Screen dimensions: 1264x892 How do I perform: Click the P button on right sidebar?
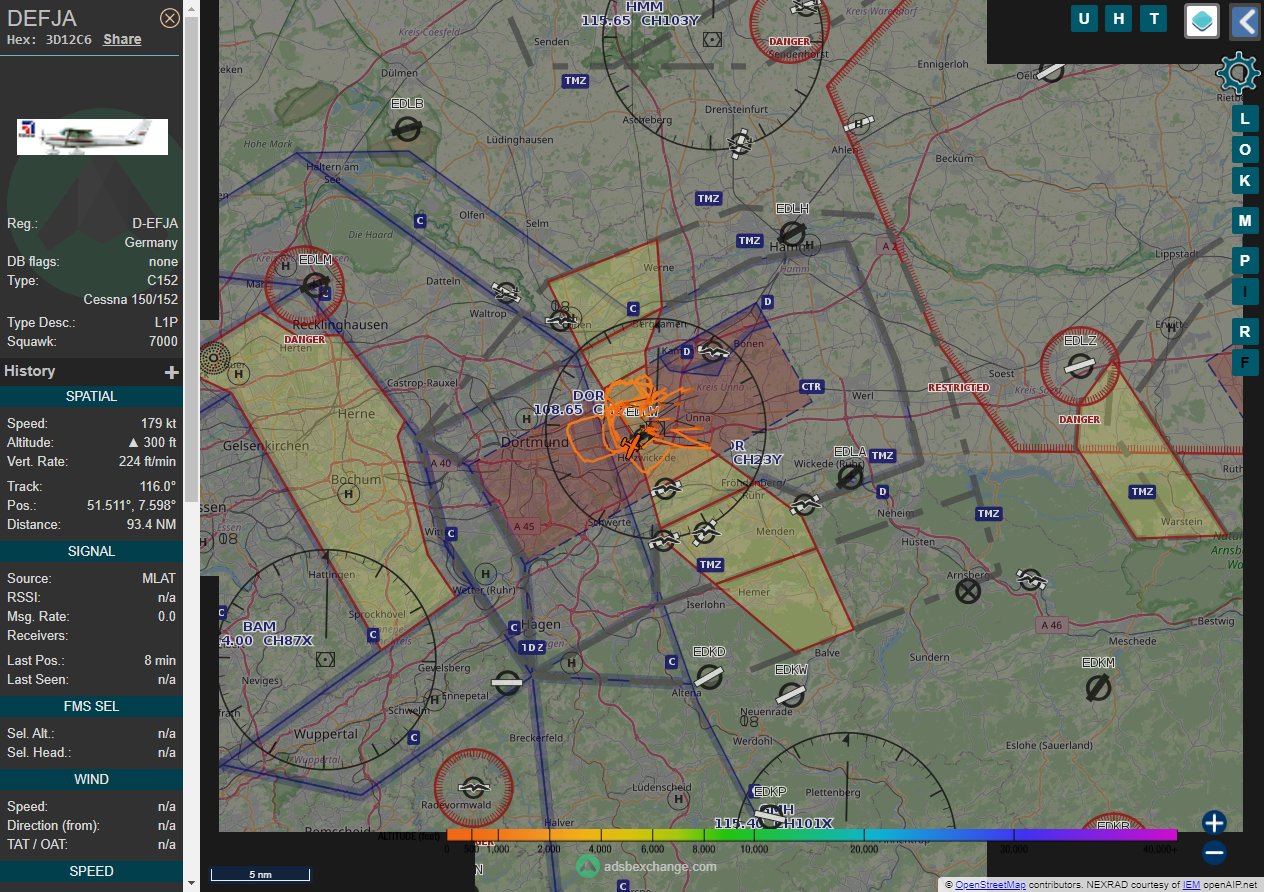1244,261
